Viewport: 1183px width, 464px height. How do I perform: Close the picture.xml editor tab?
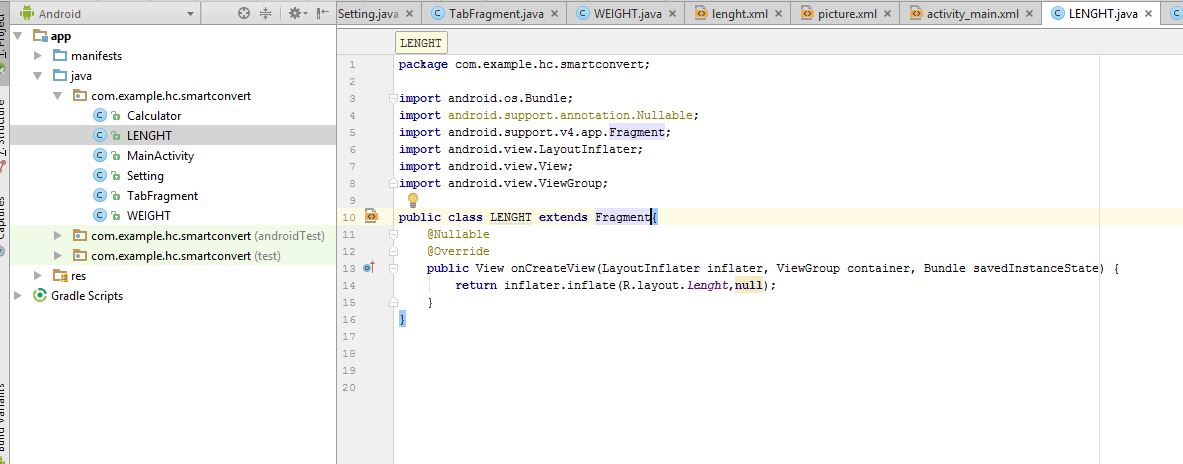[x=884, y=14]
